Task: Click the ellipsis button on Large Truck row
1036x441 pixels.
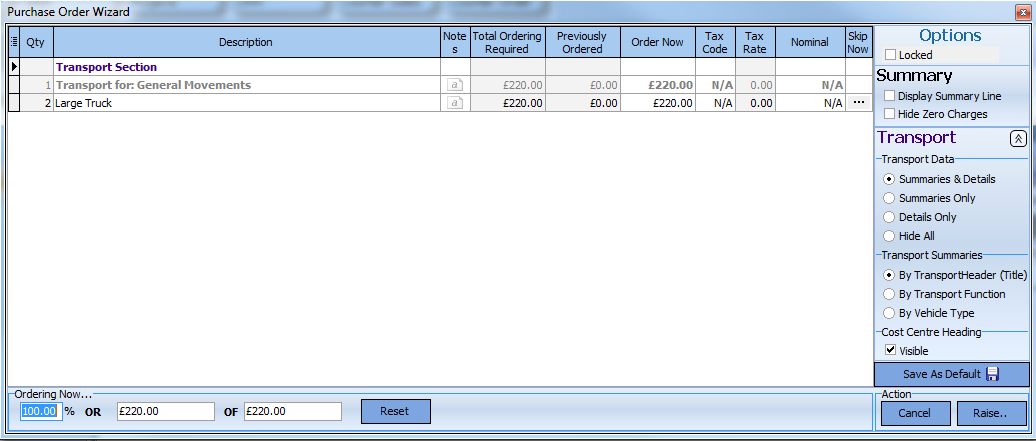Action: pos(858,103)
